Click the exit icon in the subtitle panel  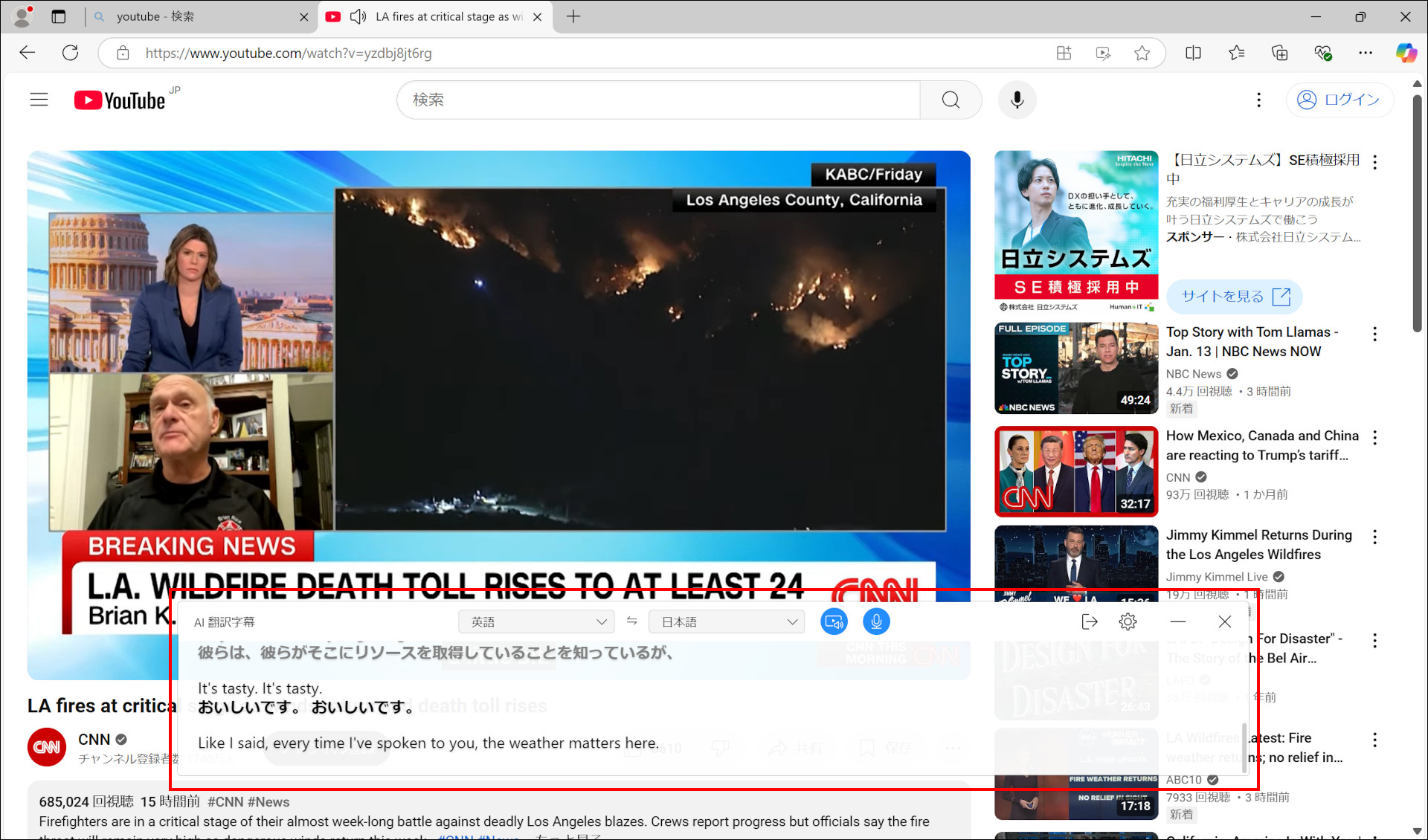1089,621
